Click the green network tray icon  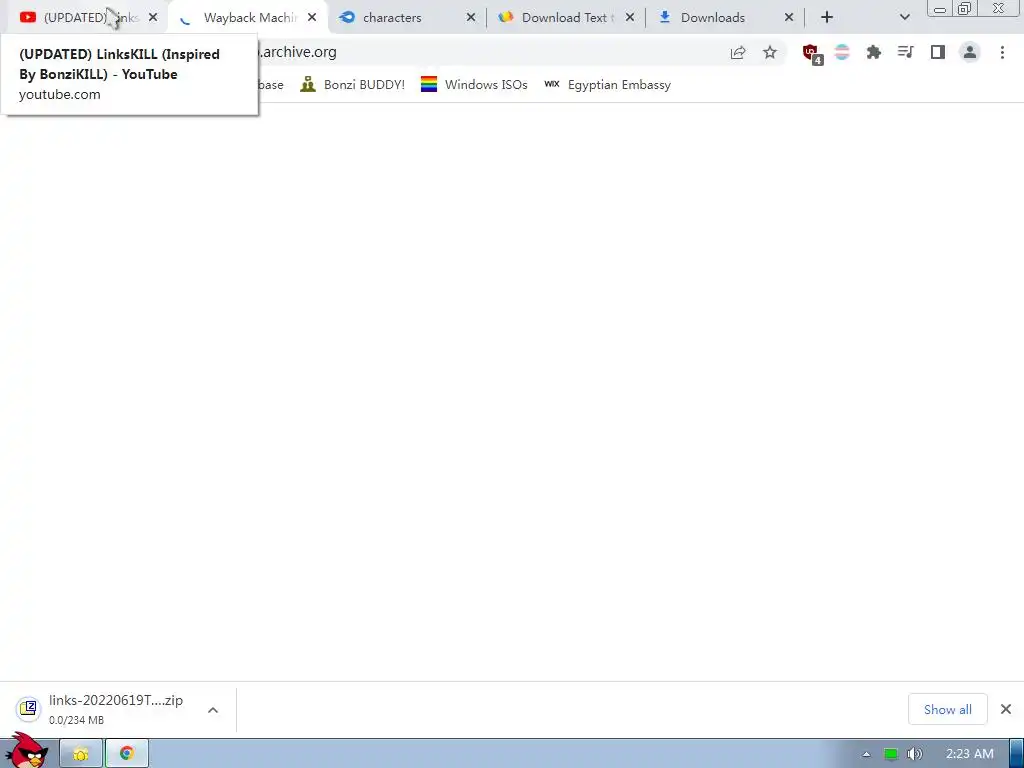890,754
